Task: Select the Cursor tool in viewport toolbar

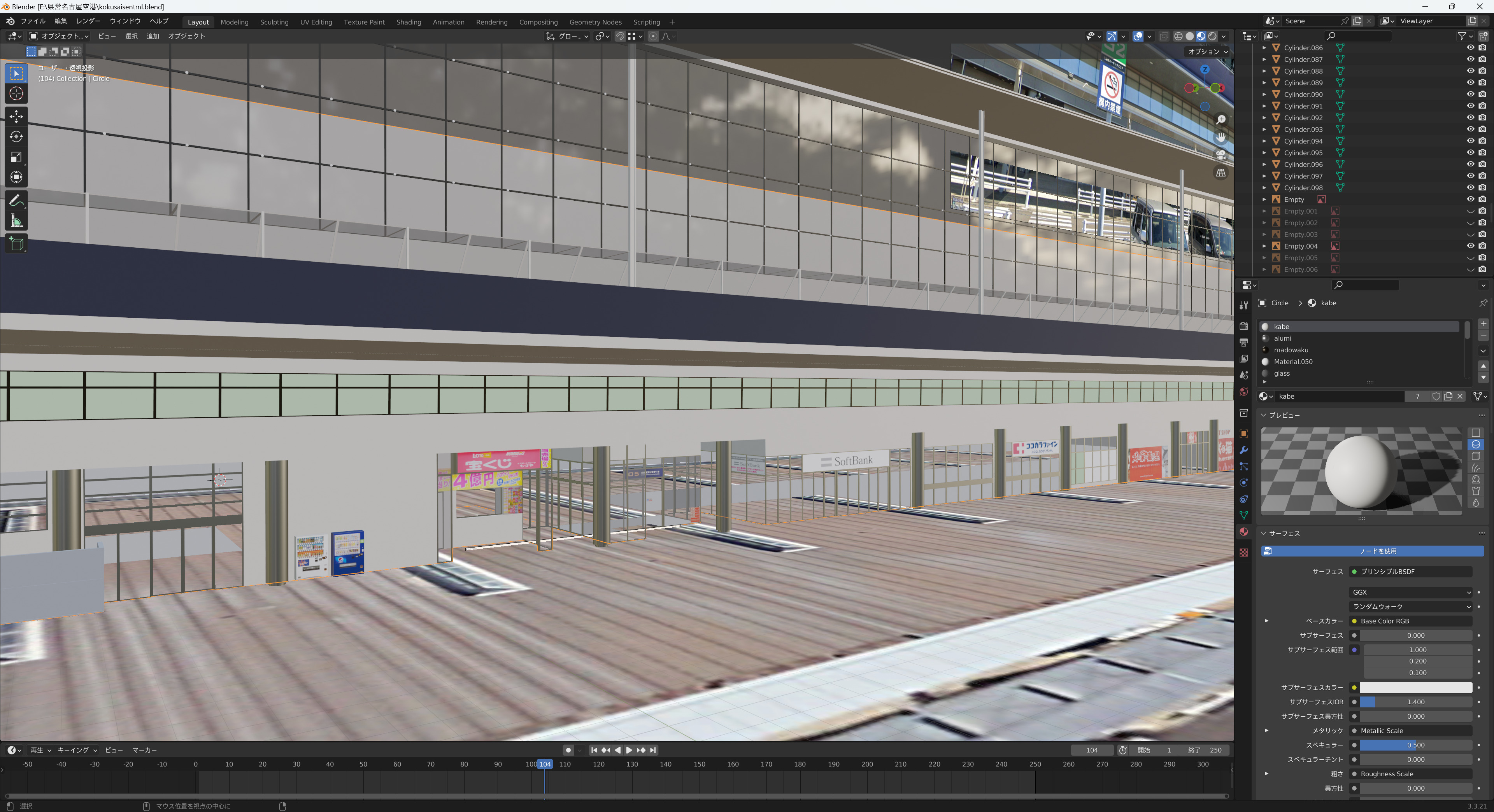Action: [16, 93]
